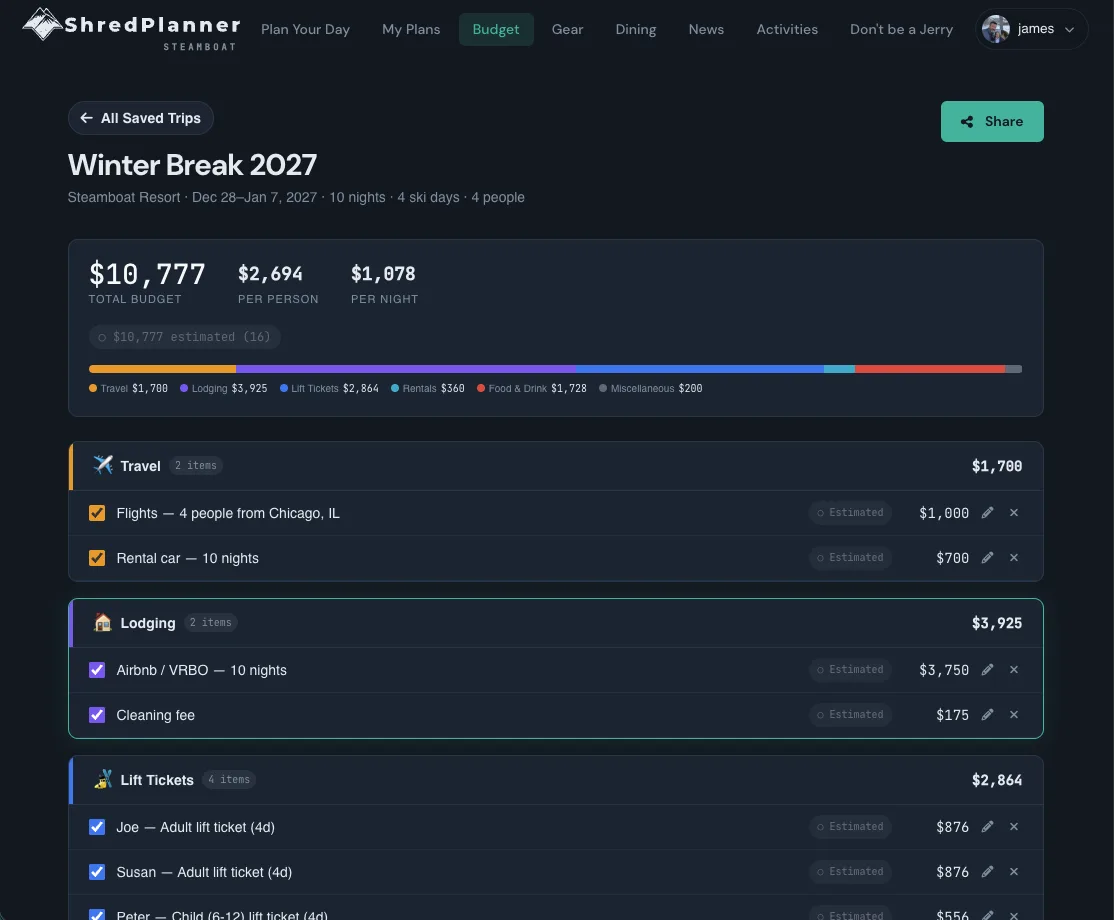1114x920 pixels.
Task: Click the Lift Tickets 4 items badge
Action: click(x=229, y=779)
